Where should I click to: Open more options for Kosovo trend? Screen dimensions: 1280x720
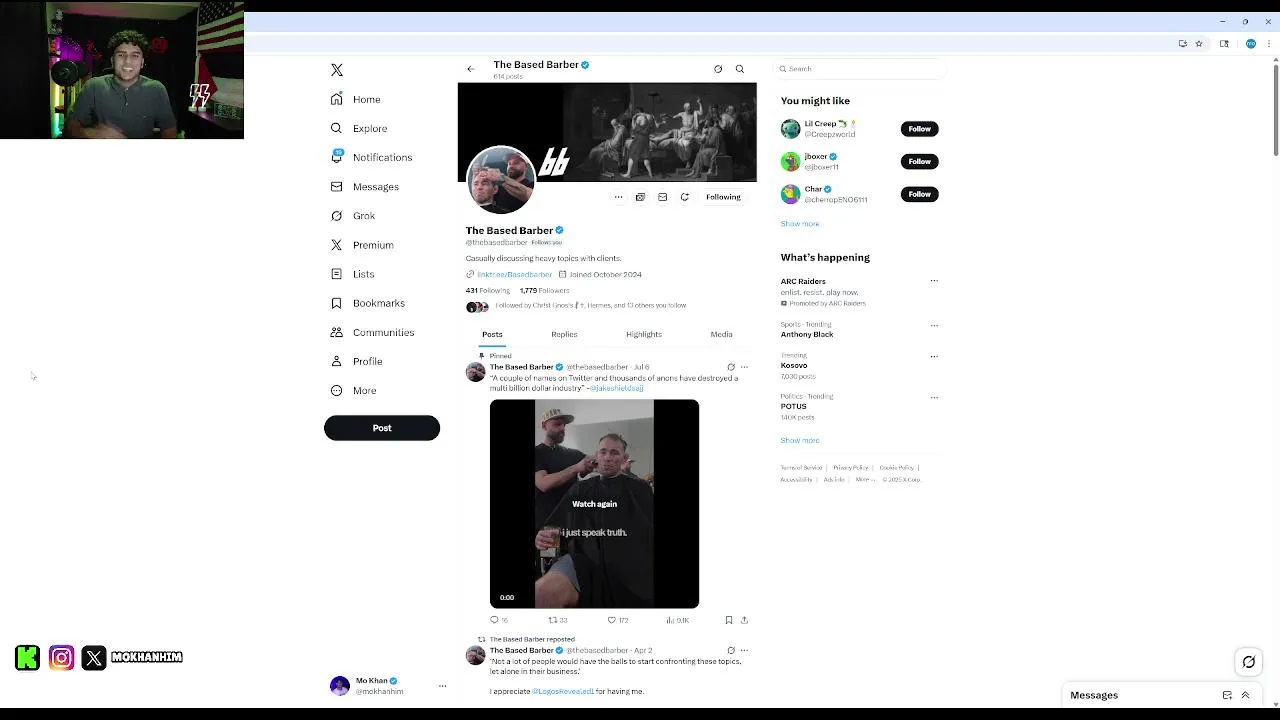(x=934, y=356)
